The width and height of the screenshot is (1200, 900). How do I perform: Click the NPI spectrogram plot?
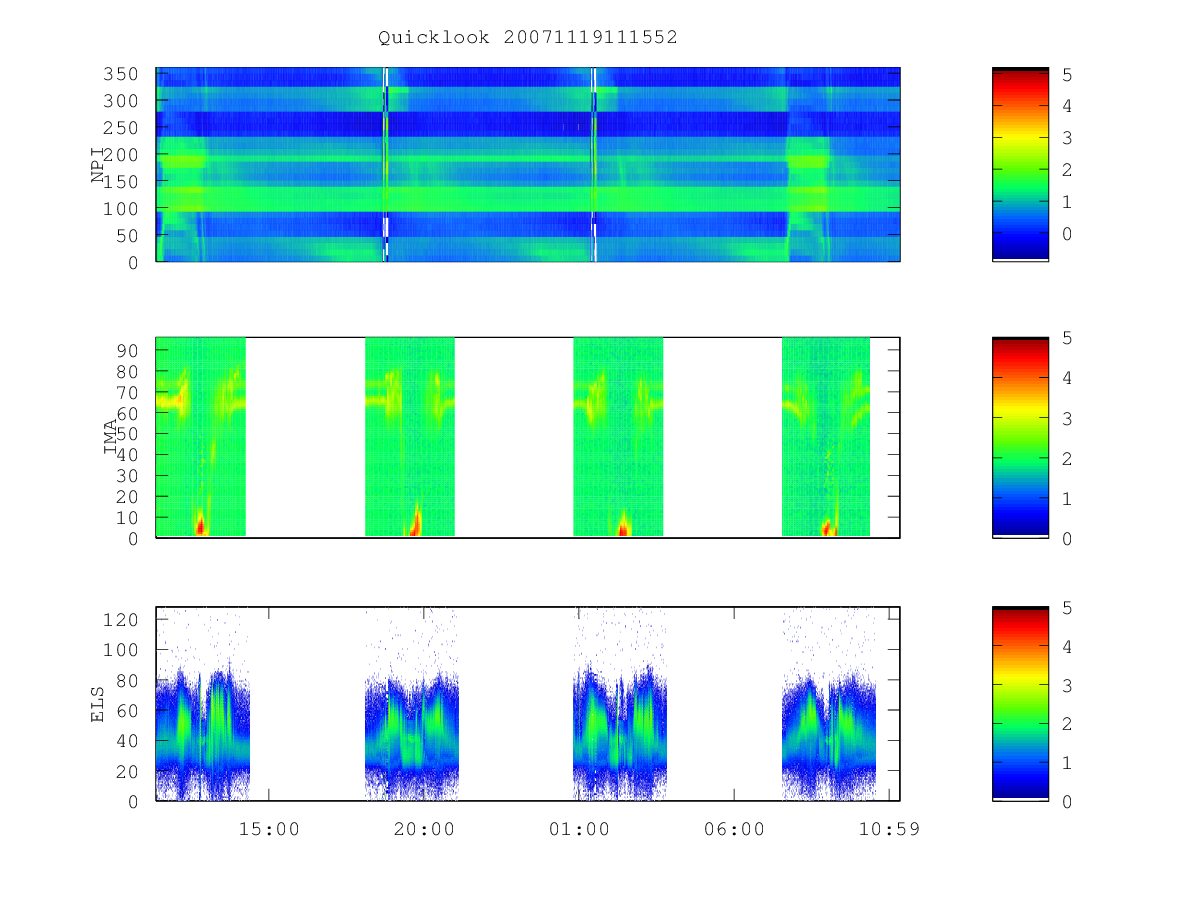528,165
